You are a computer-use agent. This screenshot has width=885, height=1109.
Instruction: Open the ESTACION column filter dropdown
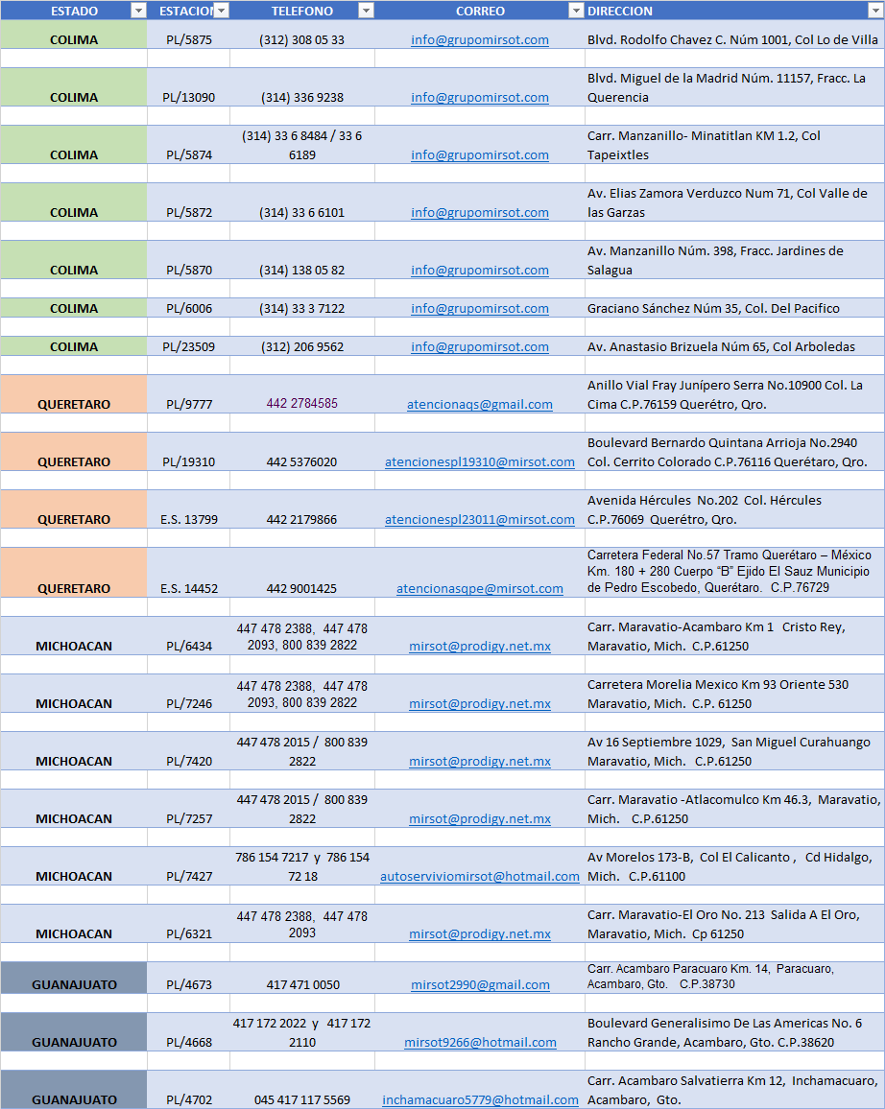pyautogui.click(x=221, y=11)
